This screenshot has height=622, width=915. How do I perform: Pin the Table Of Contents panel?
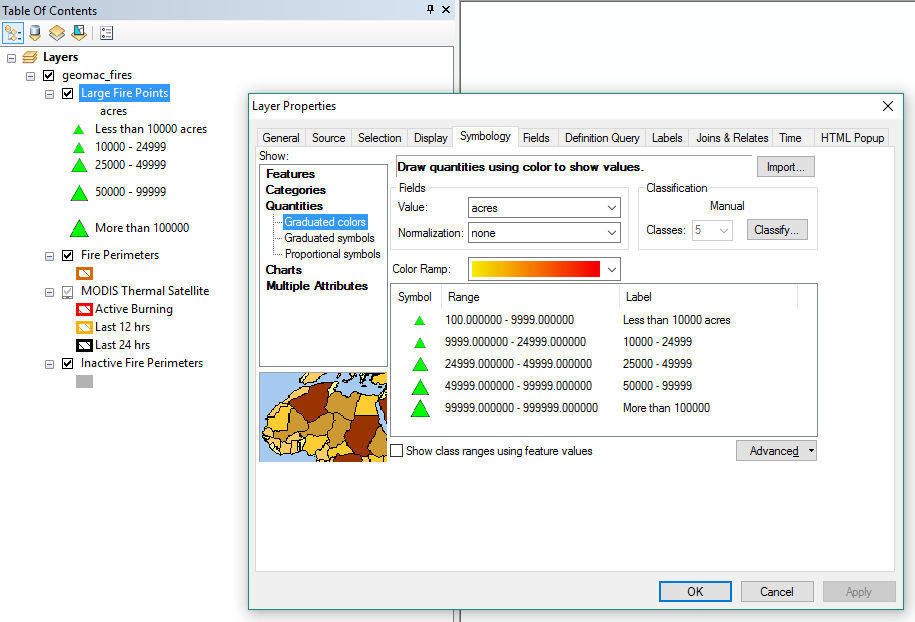pyautogui.click(x=430, y=9)
